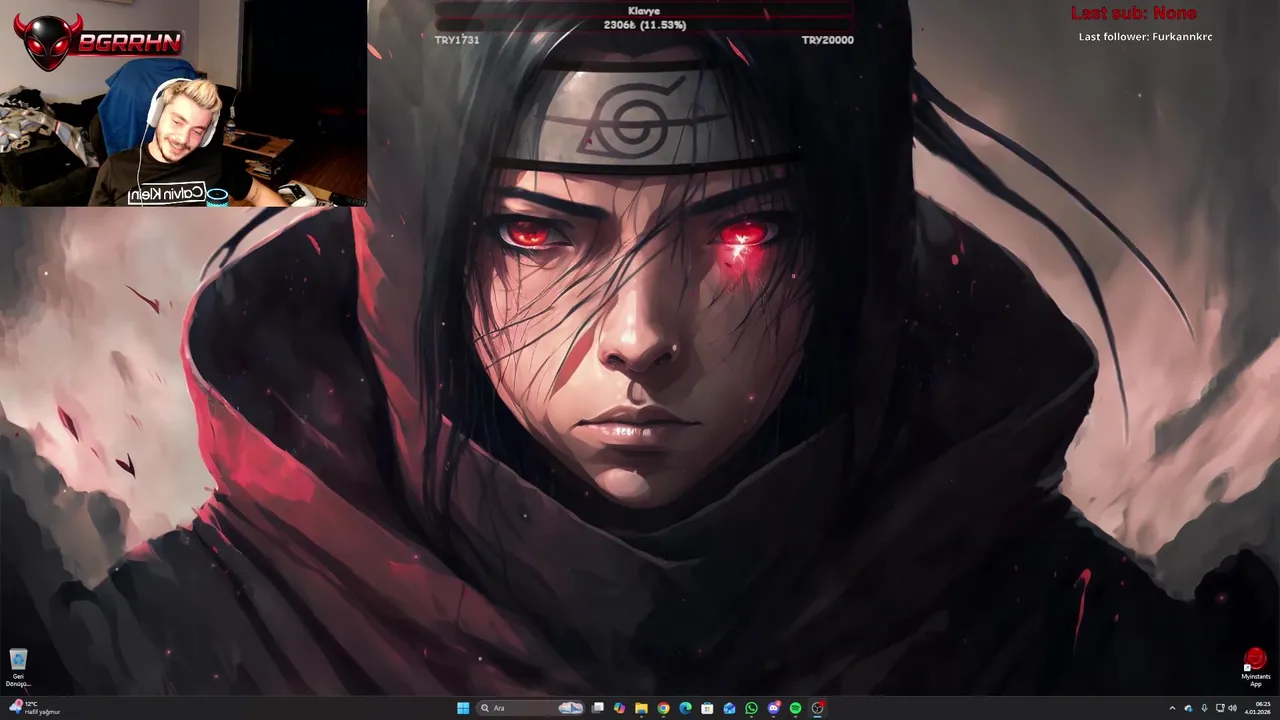Image resolution: width=1280 pixels, height=720 pixels.
Task: Open Spotify from the taskbar
Action: click(795, 708)
